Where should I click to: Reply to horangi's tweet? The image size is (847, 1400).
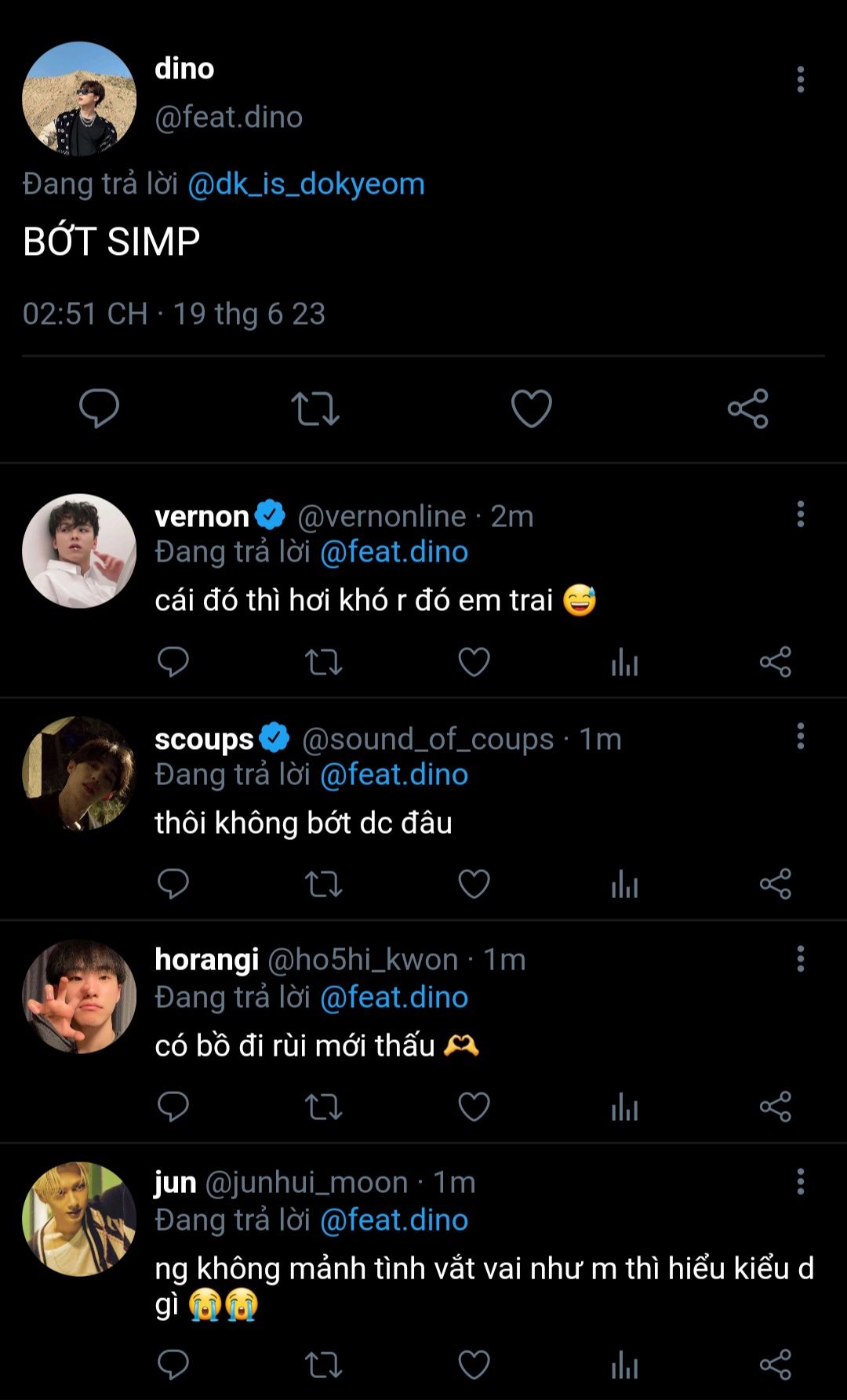[173, 1107]
